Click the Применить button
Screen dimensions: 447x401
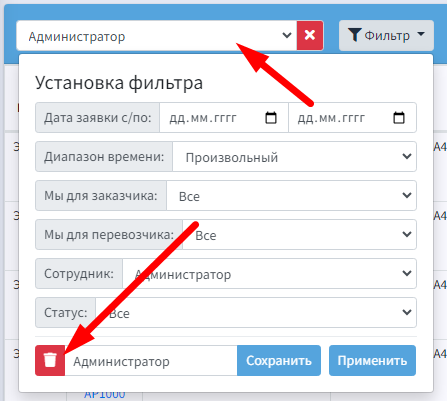372,360
